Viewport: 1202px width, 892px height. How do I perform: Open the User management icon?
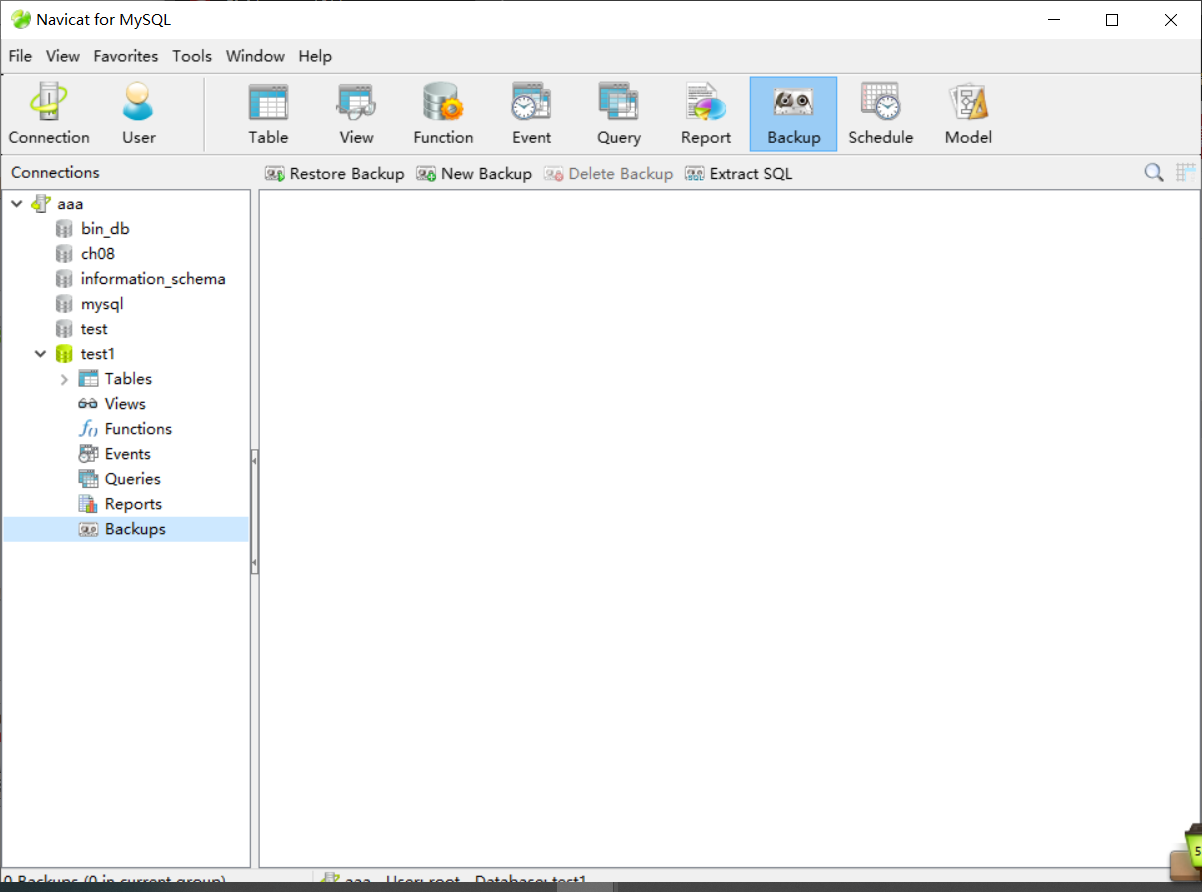(139, 114)
